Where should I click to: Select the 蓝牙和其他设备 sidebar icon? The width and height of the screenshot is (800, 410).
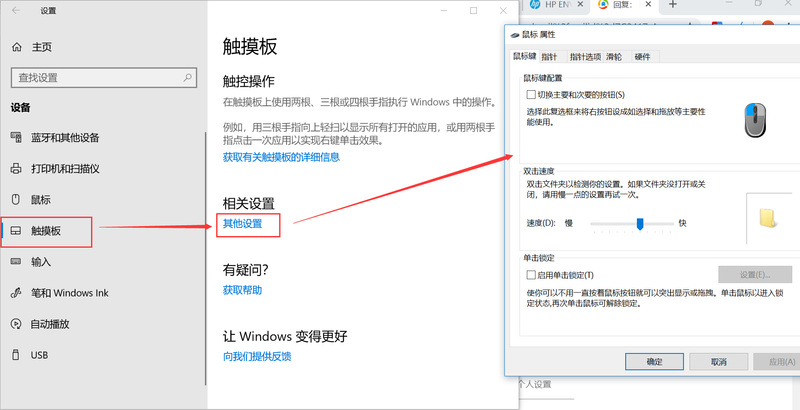tap(15, 137)
